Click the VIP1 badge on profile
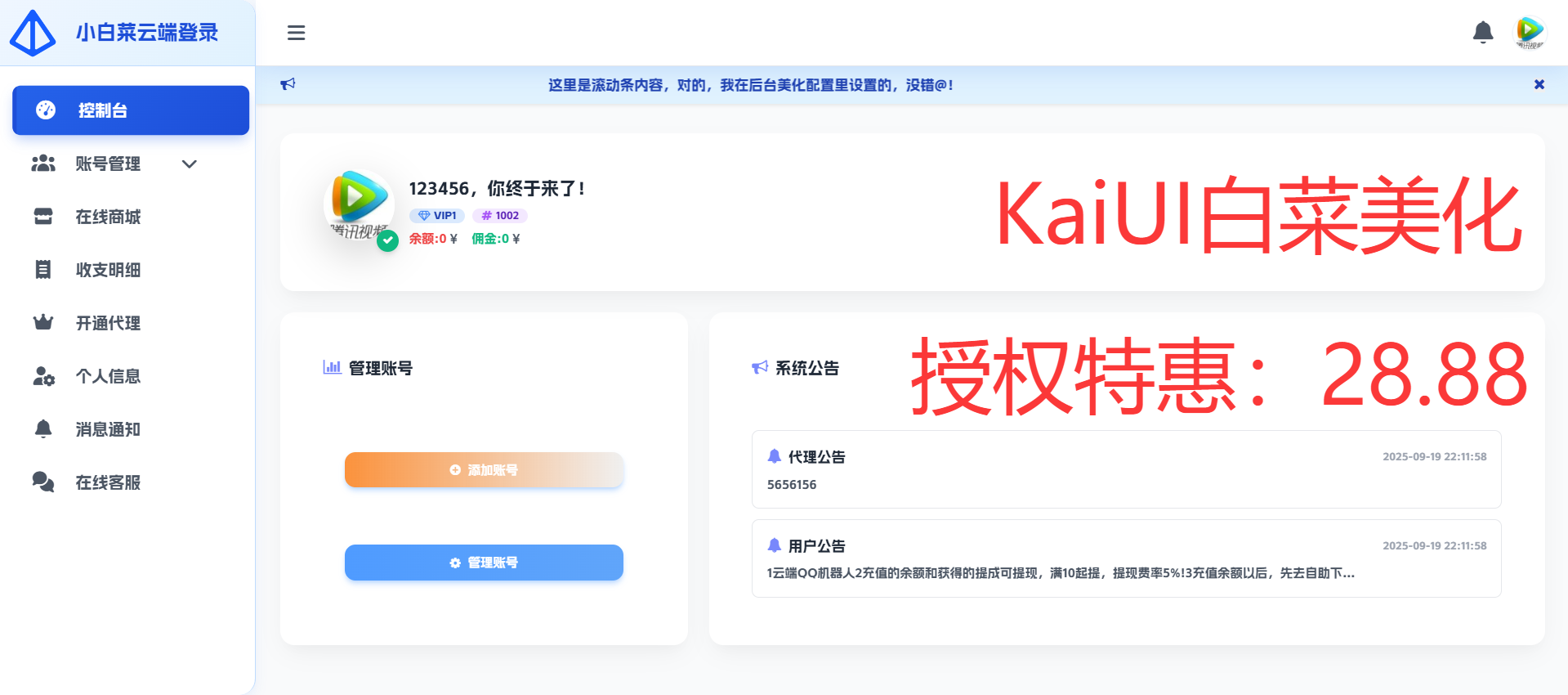The image size is (1568, 695). (x=437, y=216)
